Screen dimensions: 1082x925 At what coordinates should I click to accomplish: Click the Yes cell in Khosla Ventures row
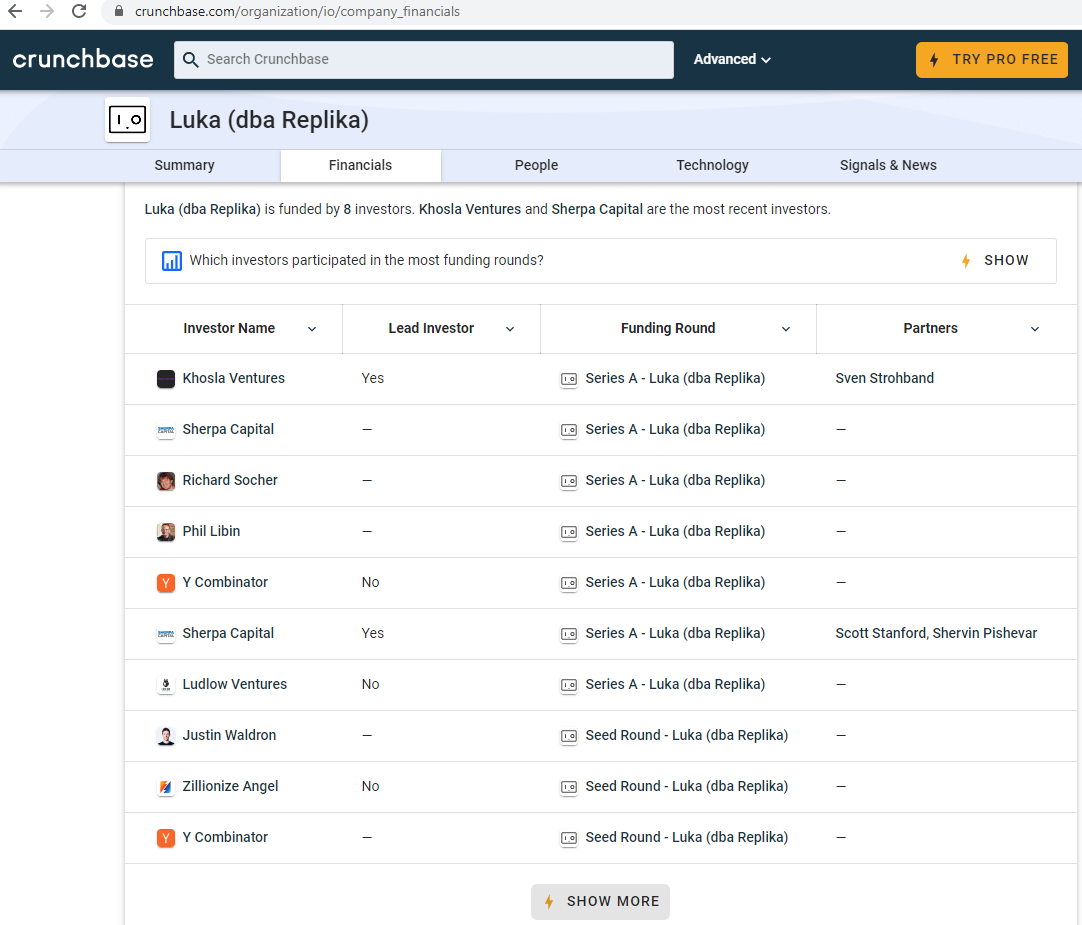(x=373, y=378)
